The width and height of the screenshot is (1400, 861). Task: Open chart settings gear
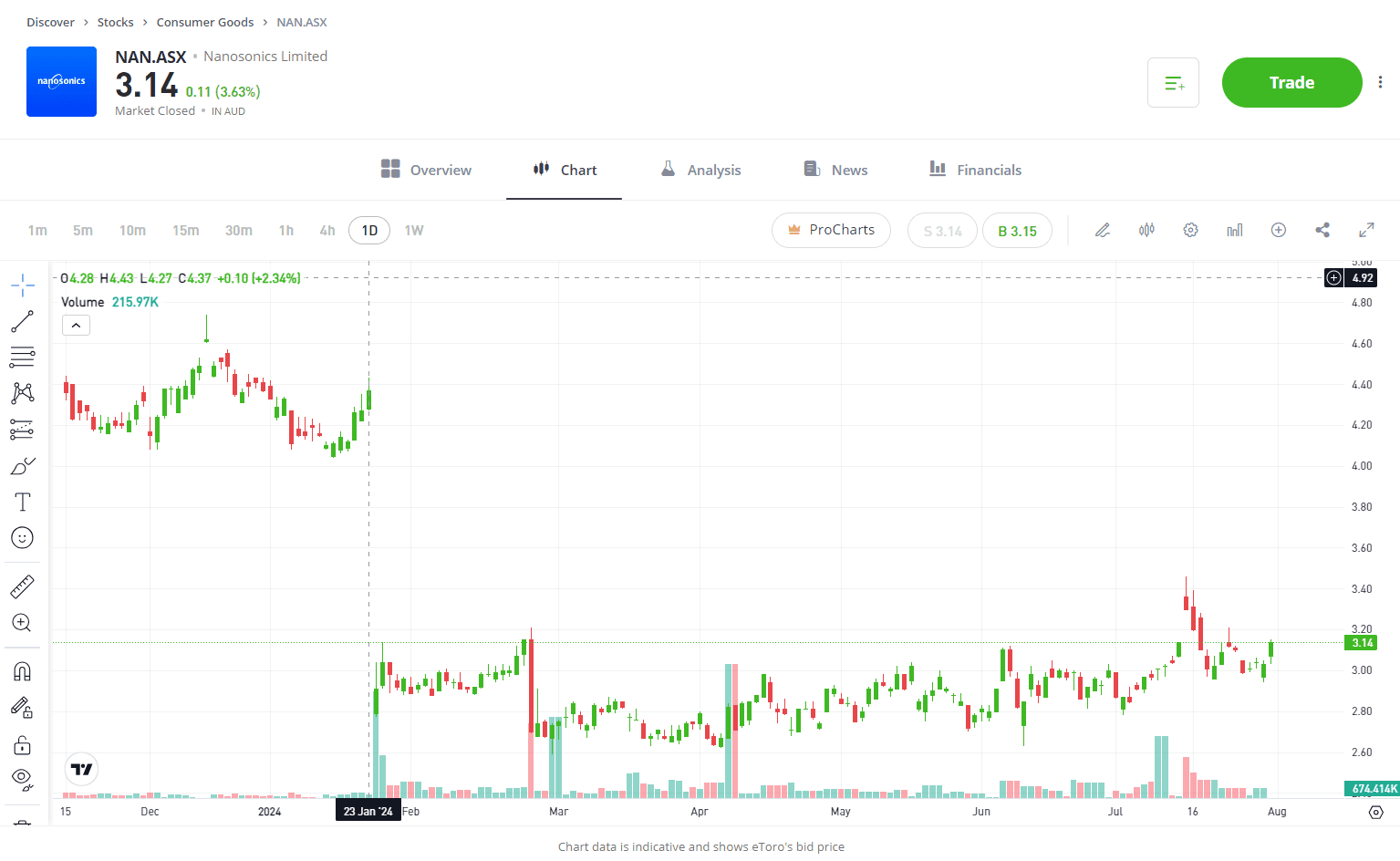(x=1190, y=230)
